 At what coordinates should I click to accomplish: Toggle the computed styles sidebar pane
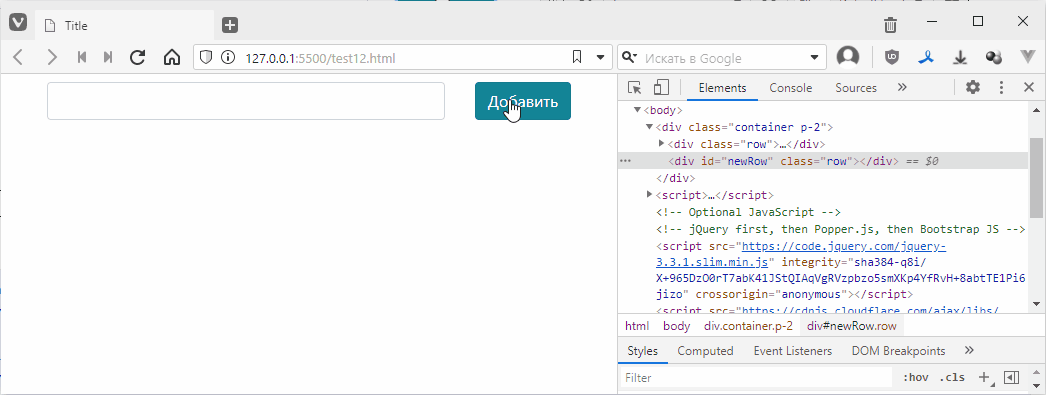tap(1011, 378)
